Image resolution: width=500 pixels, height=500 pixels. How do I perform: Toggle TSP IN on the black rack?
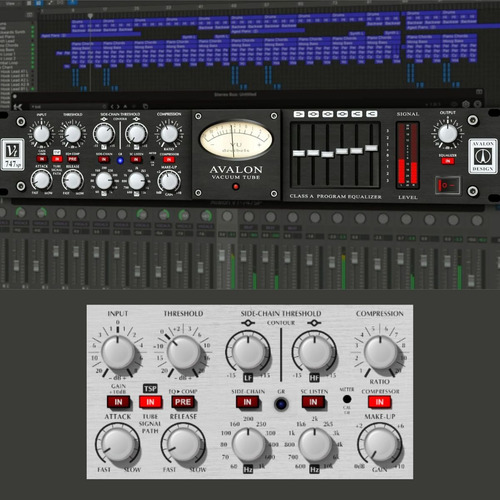click(57, 159)
